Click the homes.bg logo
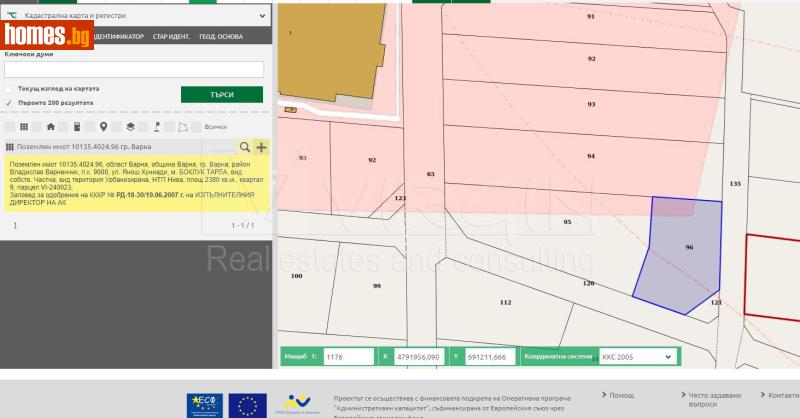Viewport: 800px width, 418px height. 47,35
